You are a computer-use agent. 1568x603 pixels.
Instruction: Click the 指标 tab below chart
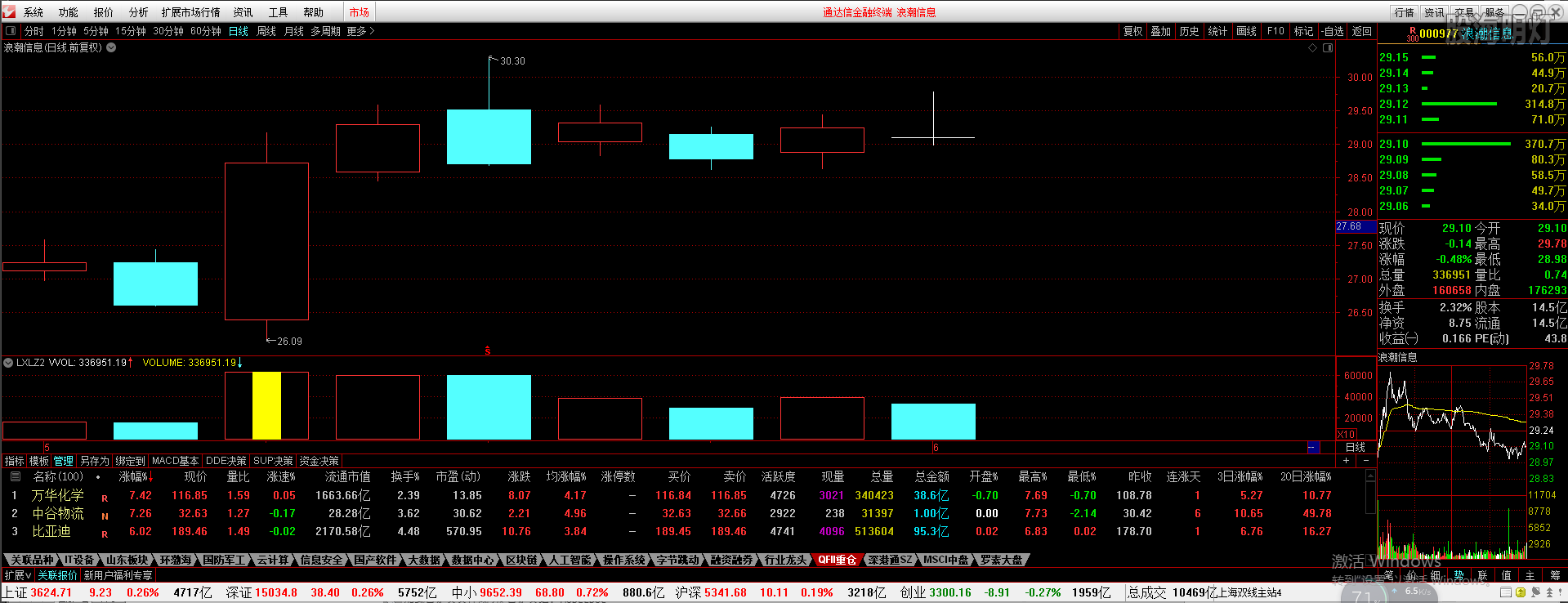coord(15,461)
